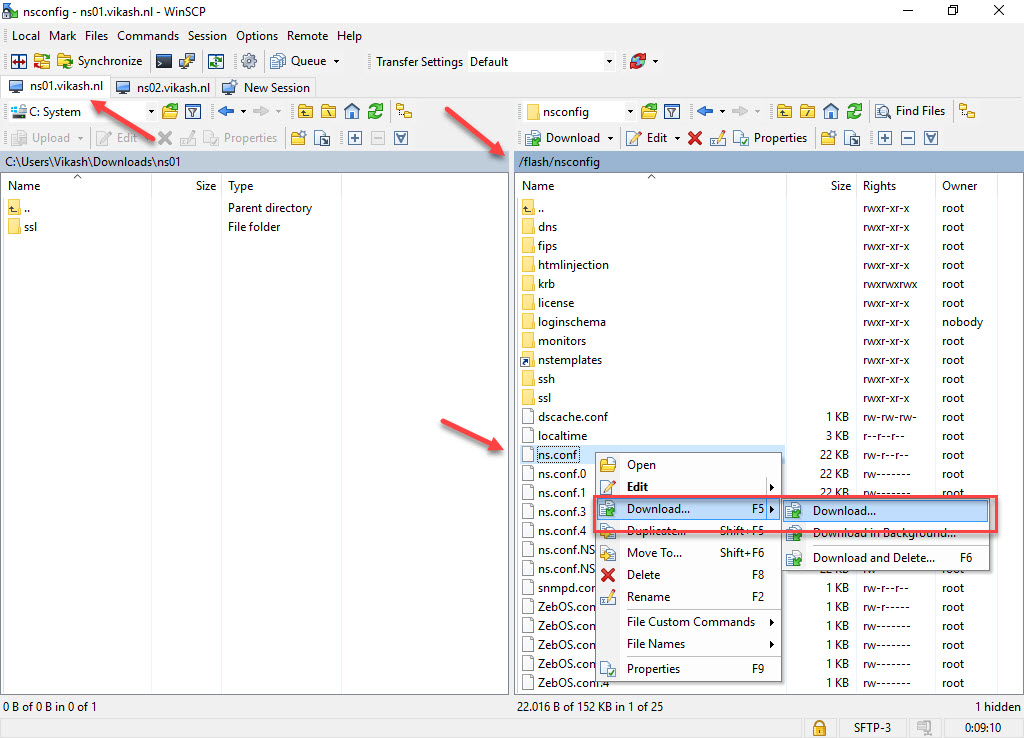Open the Session menu
The width and height of the screenshot is (1024, 738).
(x=207, y=36)
